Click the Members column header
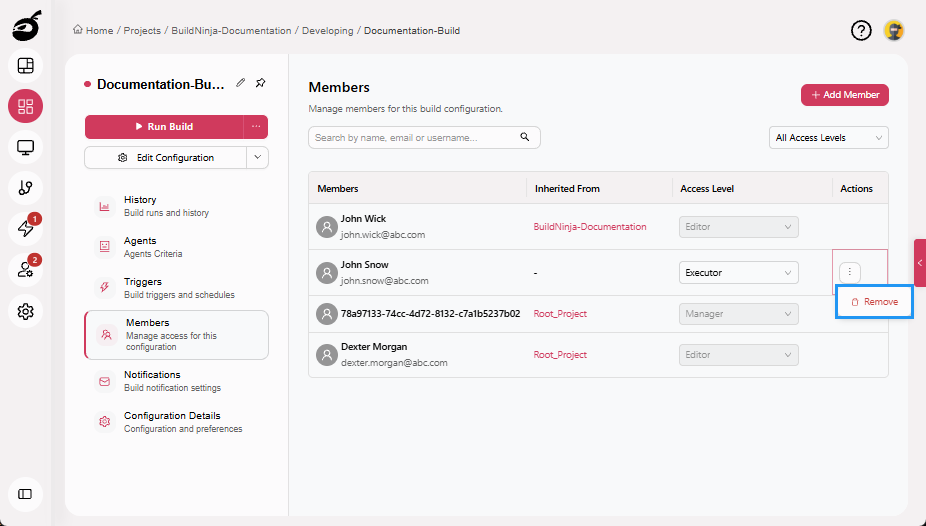This screenshot has width=926, height=526. 338,188
